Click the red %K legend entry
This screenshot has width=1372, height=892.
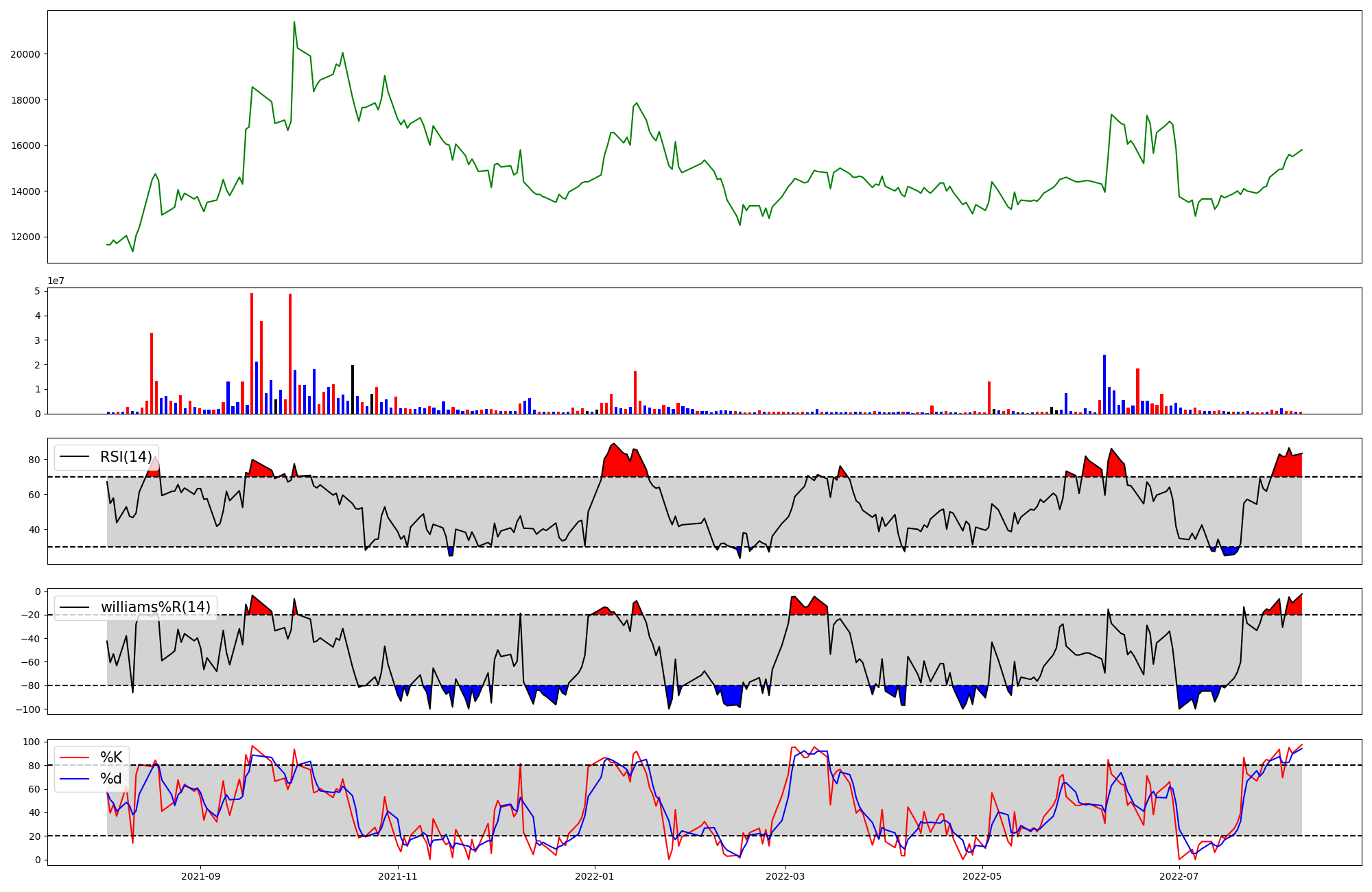[x=110, y=758]
